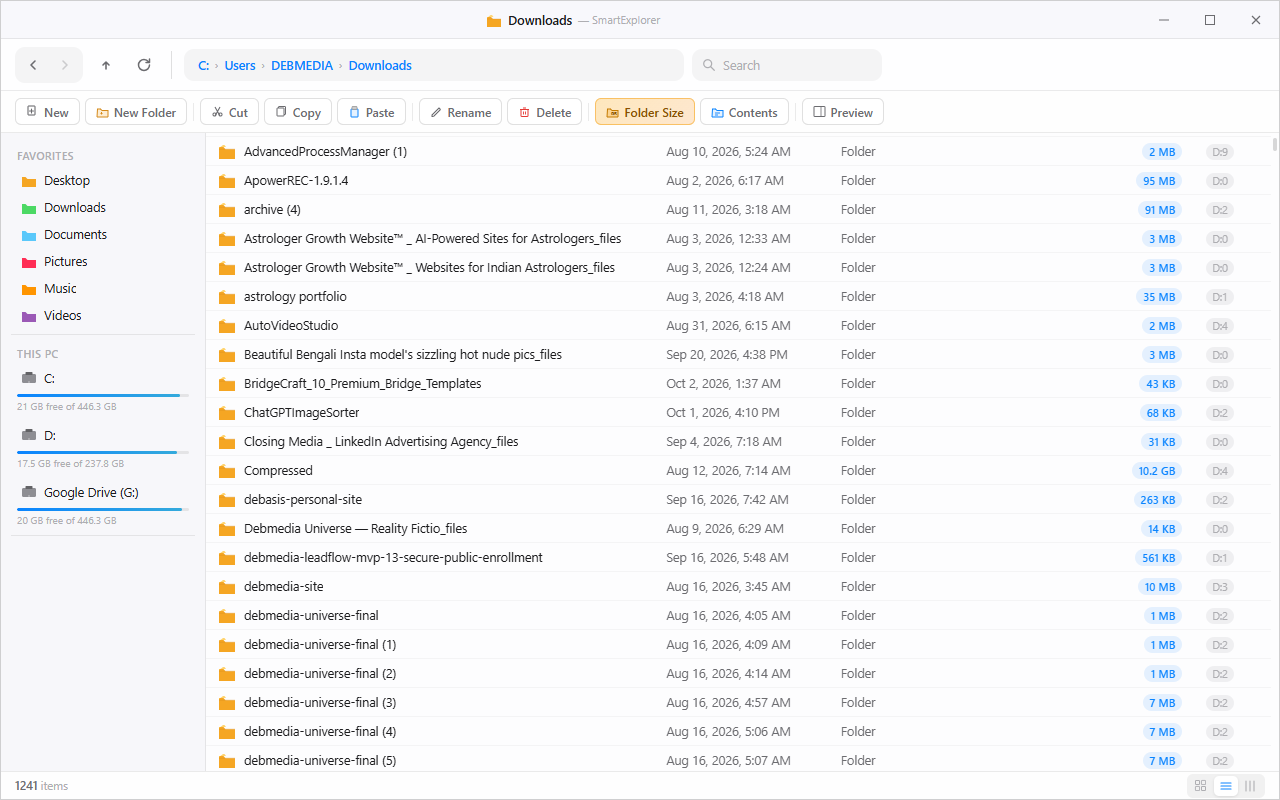The width and height of the screenshot is (1280, 800).
Task: Select the Debmedia Universe — Reality Fictio_files folder
Action: click(x=741, y=529)
